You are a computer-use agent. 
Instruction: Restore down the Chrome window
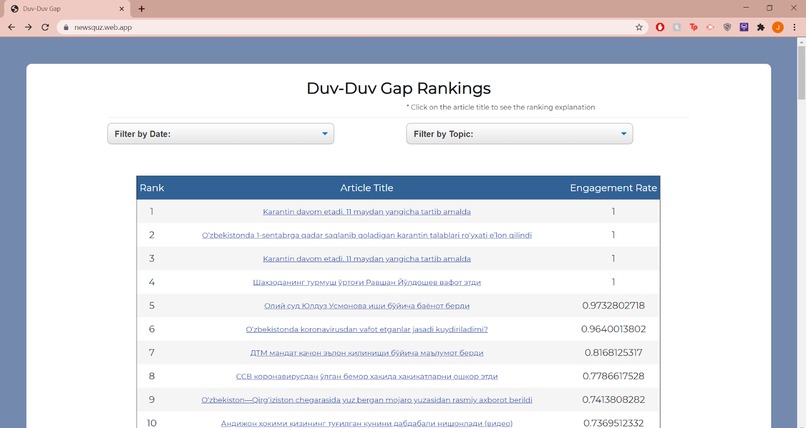tap(770, 8)
